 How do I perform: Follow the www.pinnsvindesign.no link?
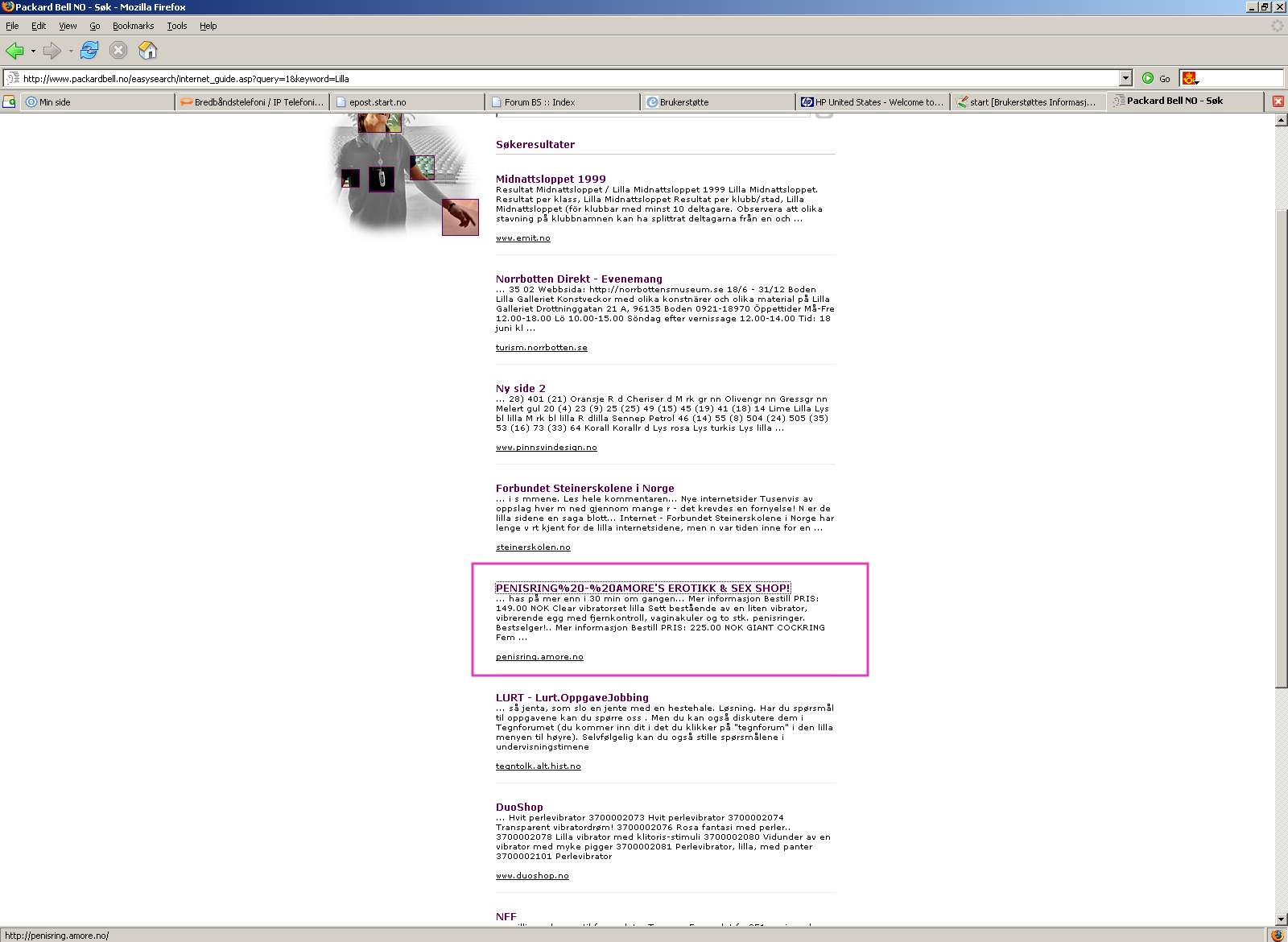(x=547, y=448)
